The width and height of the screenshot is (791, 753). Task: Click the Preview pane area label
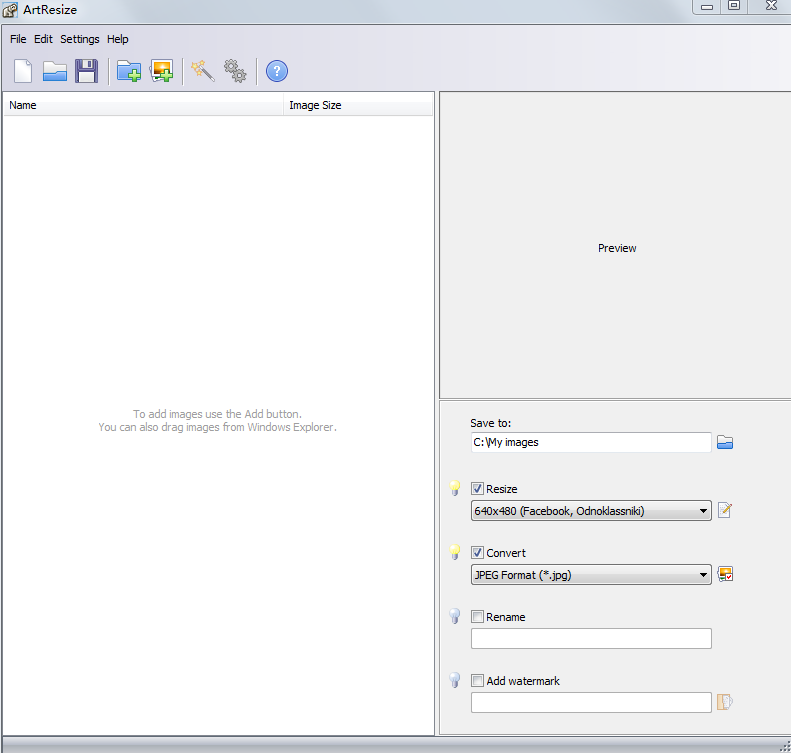(x=617, y=248)
